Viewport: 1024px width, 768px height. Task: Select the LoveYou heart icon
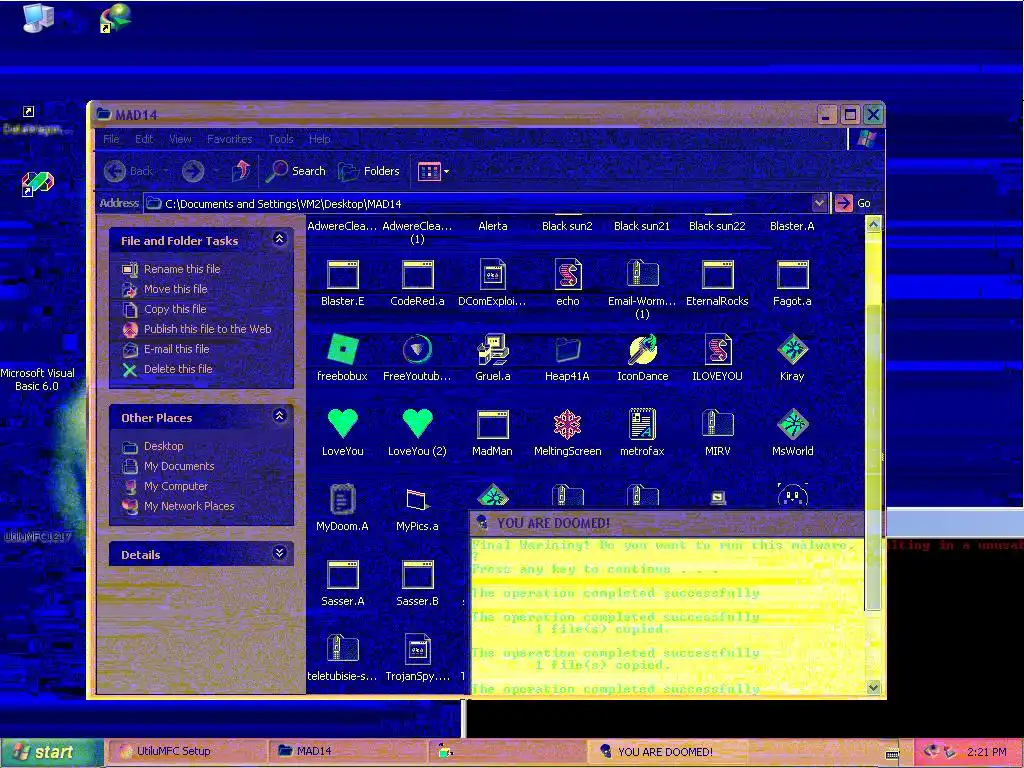tap(343, 423)
